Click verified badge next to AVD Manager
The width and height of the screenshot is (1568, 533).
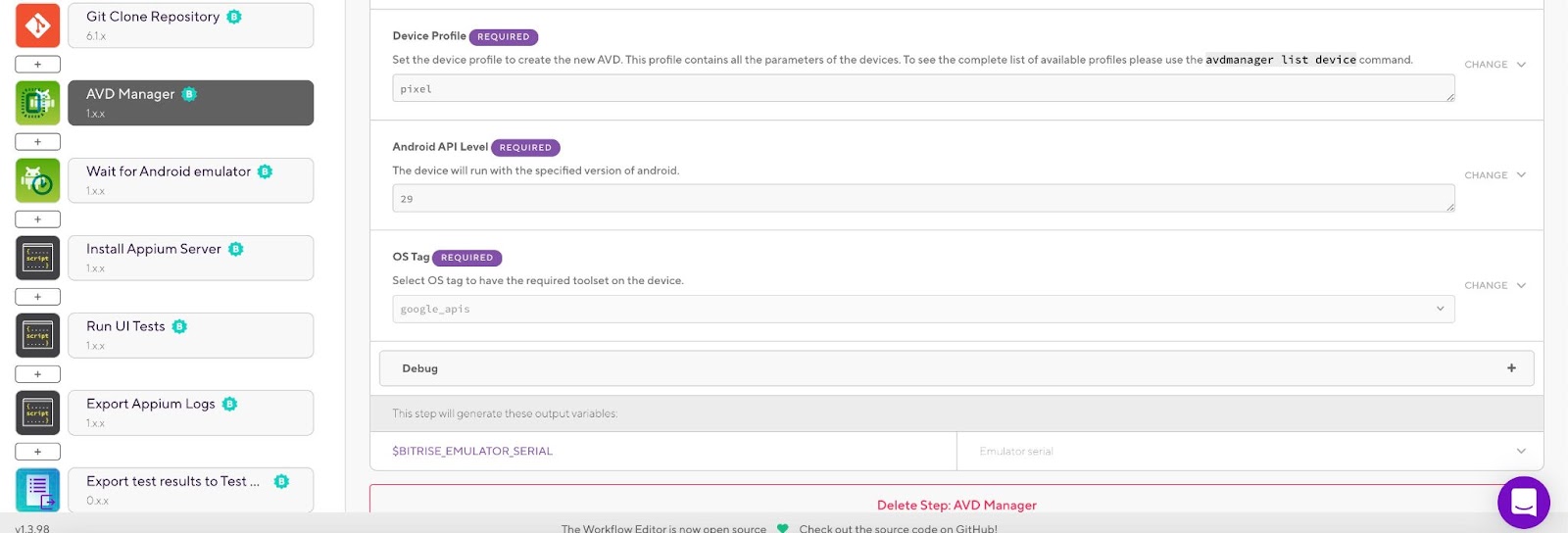click(x=189, y=94)
